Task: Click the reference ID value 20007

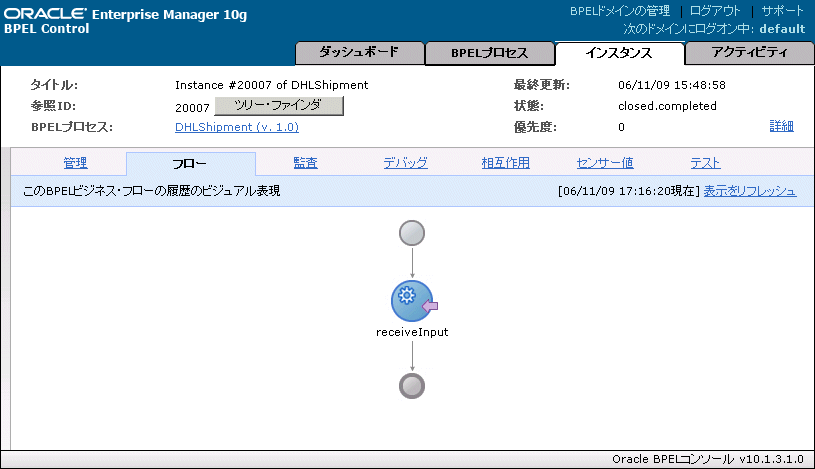Action: (192, 108)
